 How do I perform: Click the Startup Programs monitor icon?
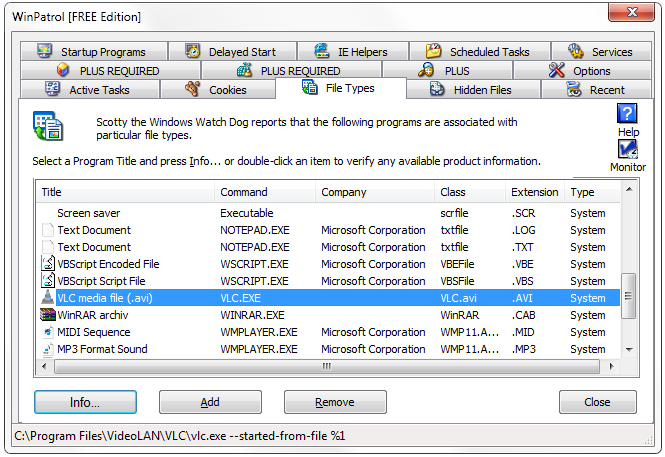tap(44, 51)
